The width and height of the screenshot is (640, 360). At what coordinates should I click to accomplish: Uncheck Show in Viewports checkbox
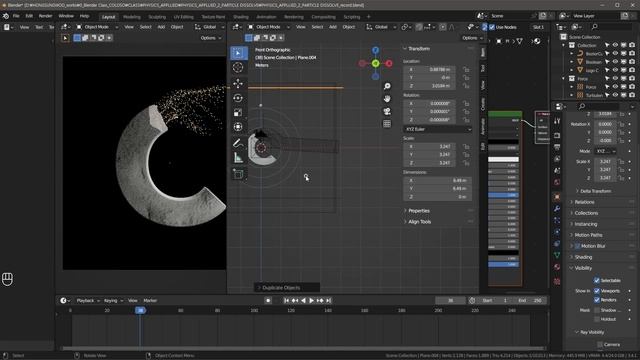(597, 291)
